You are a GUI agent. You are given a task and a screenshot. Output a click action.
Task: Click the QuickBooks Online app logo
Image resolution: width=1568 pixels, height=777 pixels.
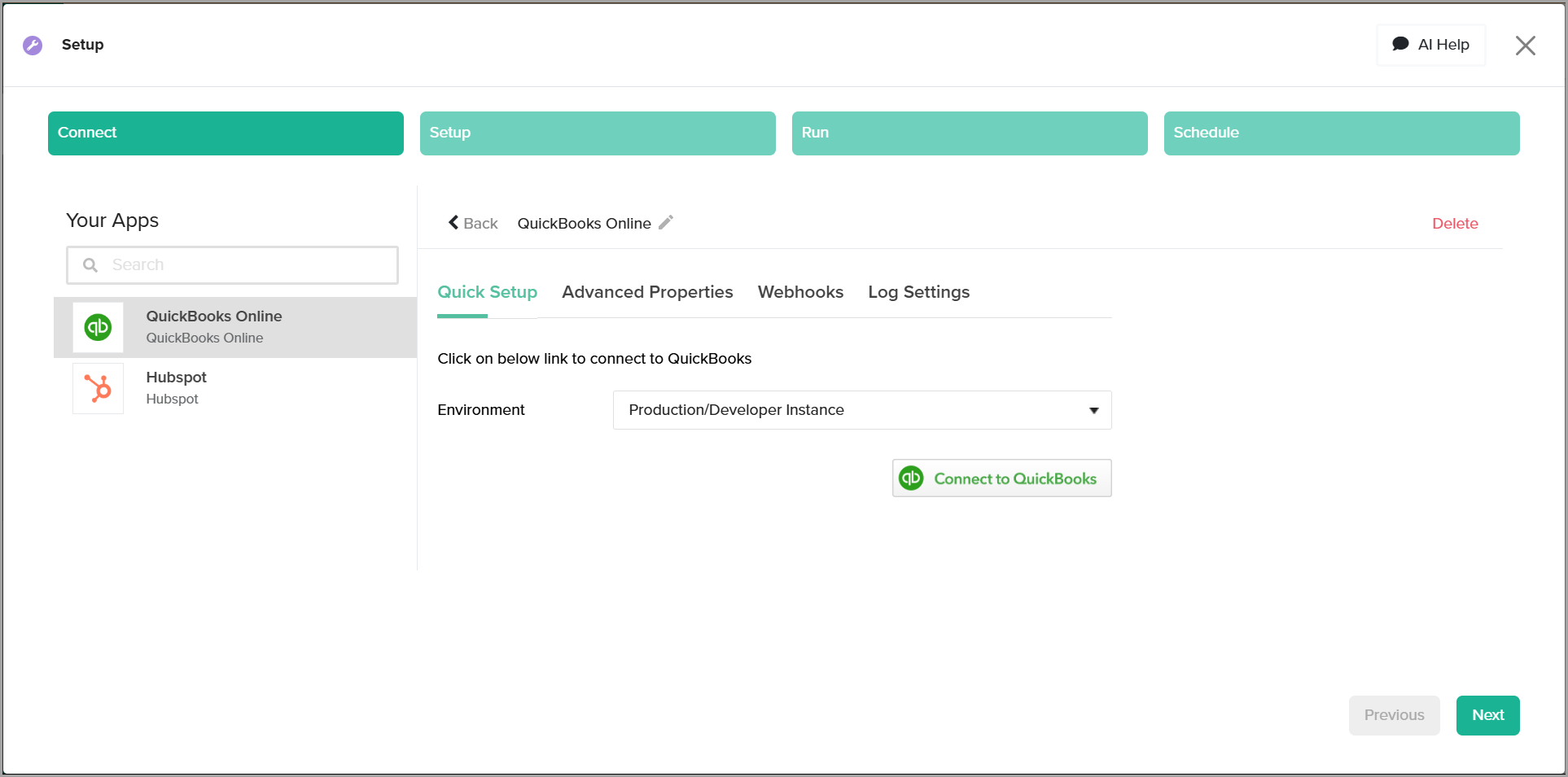tap(98, 327)
